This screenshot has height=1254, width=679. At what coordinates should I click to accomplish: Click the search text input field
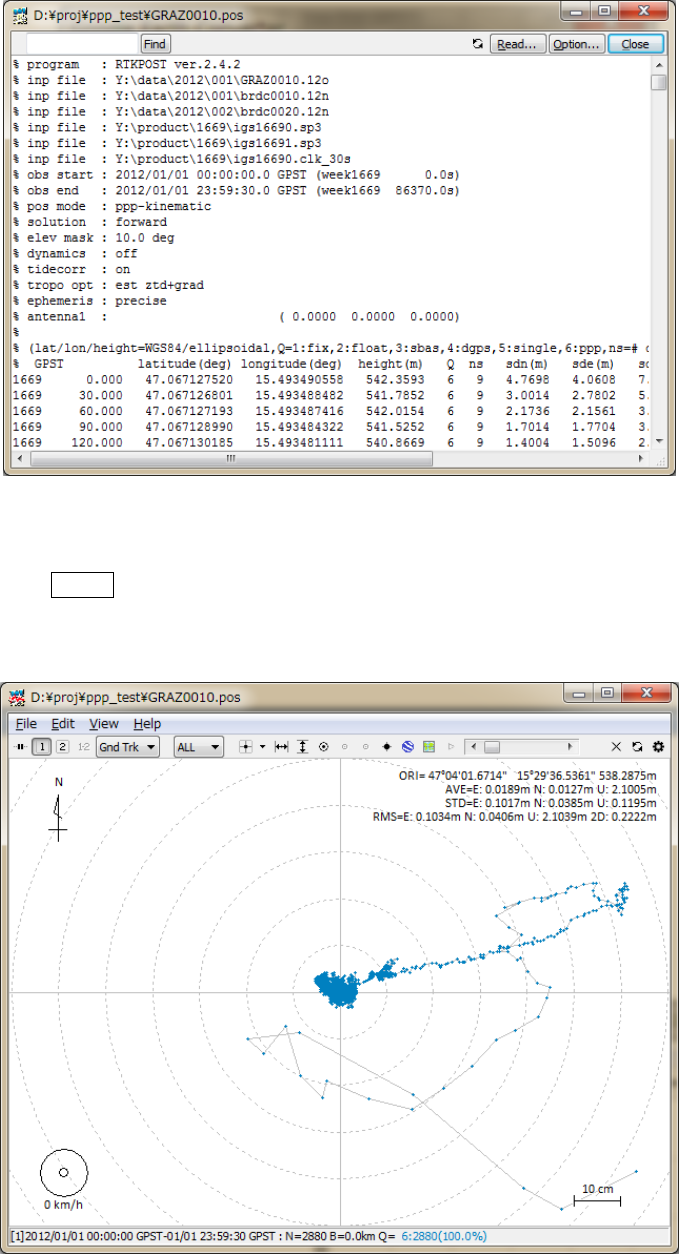pyautogui.click(x=82, y=44)
